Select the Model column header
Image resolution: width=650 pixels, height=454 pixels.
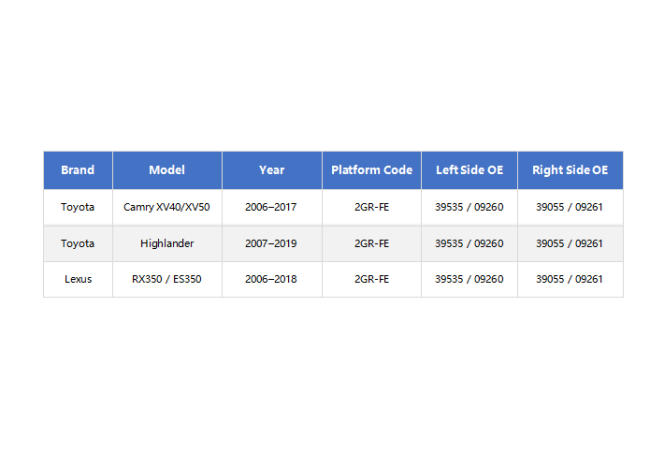click(167, 170)
